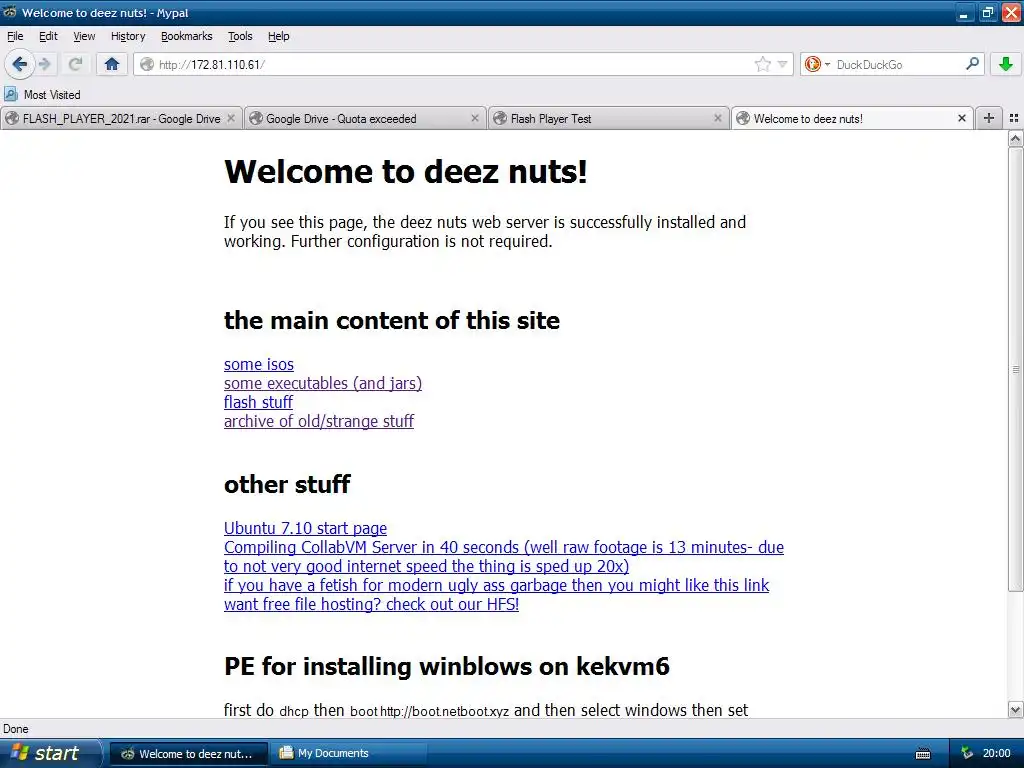Click the Mypal icon in title bar

9,12
